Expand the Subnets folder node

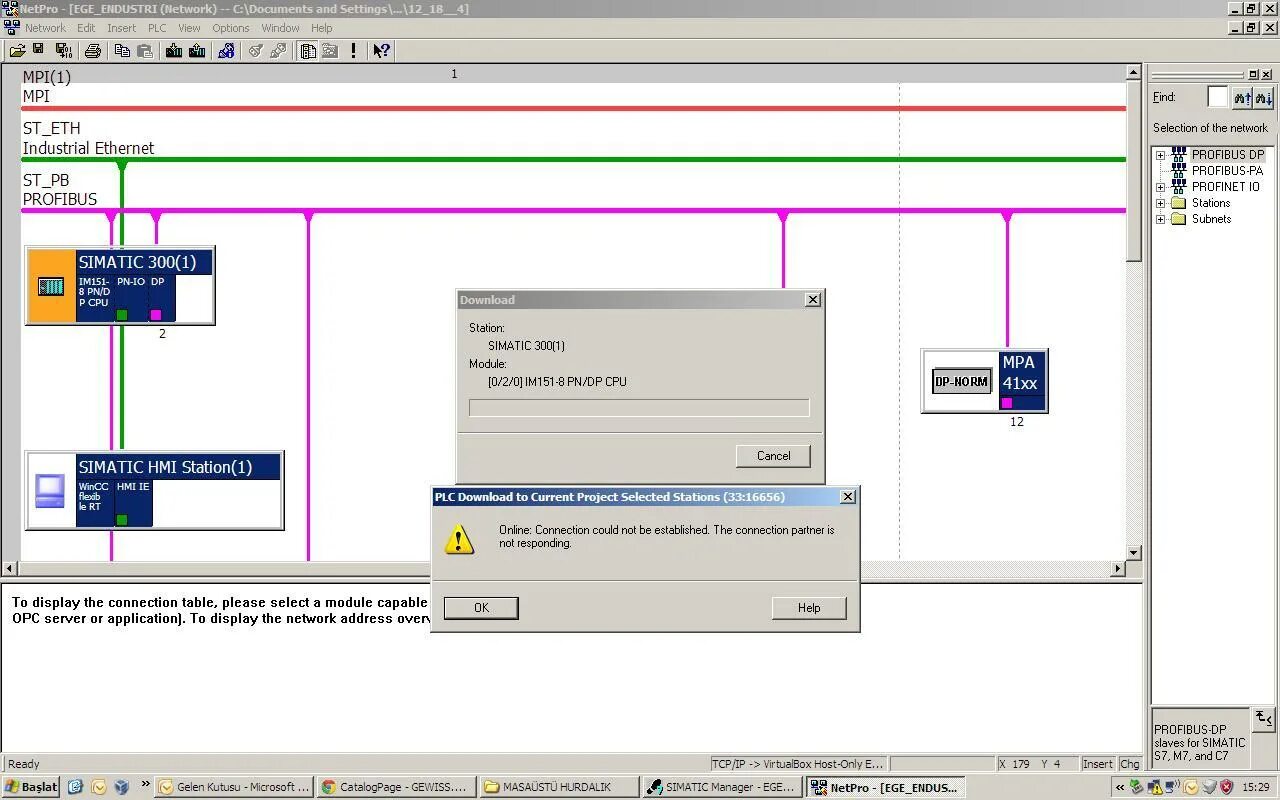pos(1160,219)
